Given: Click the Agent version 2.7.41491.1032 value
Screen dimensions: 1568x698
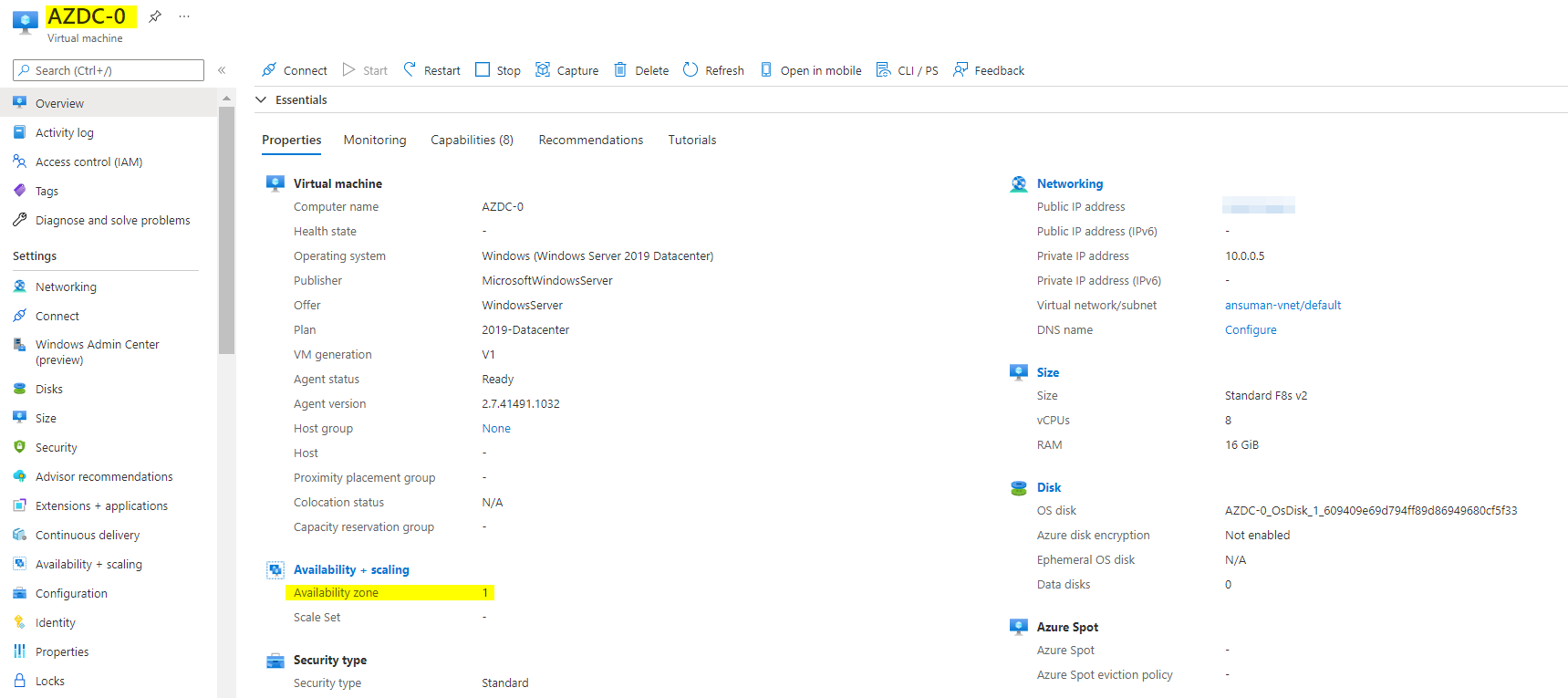Looking at the screenshot, I should (x=521, y=404).
